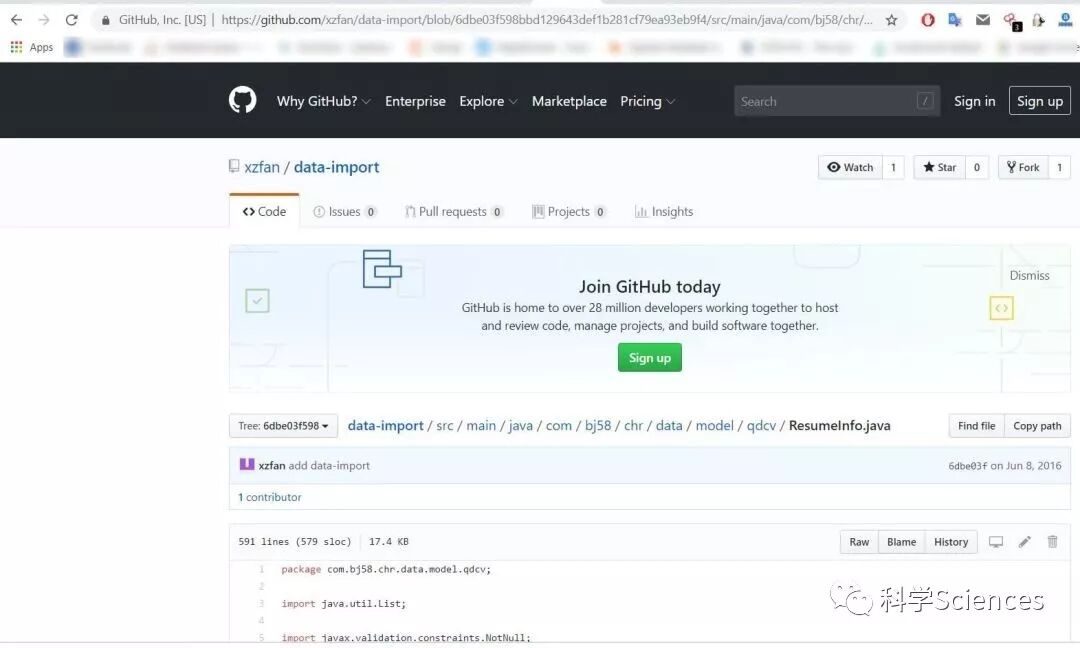Watch the repository
Viewport: 1080px width, 648px height.
pos(850,167)
